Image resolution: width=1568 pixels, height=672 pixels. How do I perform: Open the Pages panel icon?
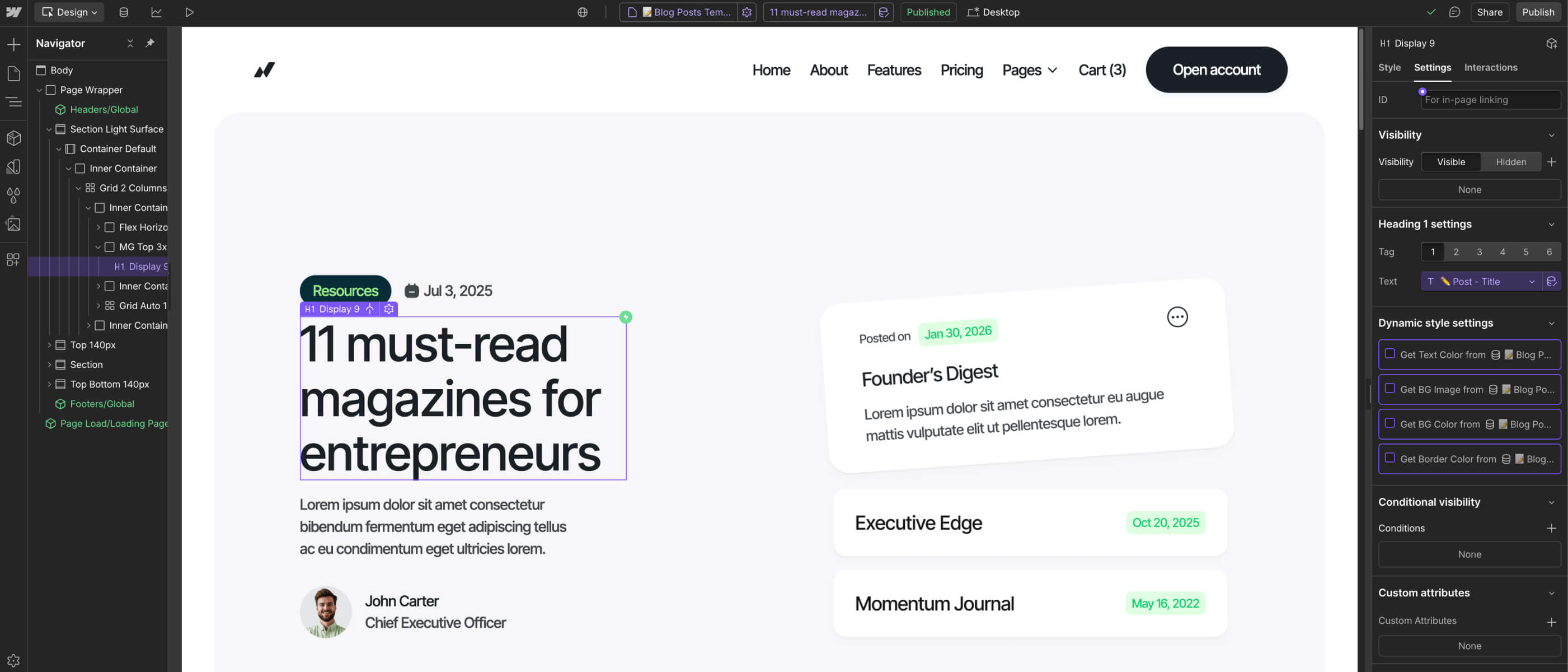point(13,74)
